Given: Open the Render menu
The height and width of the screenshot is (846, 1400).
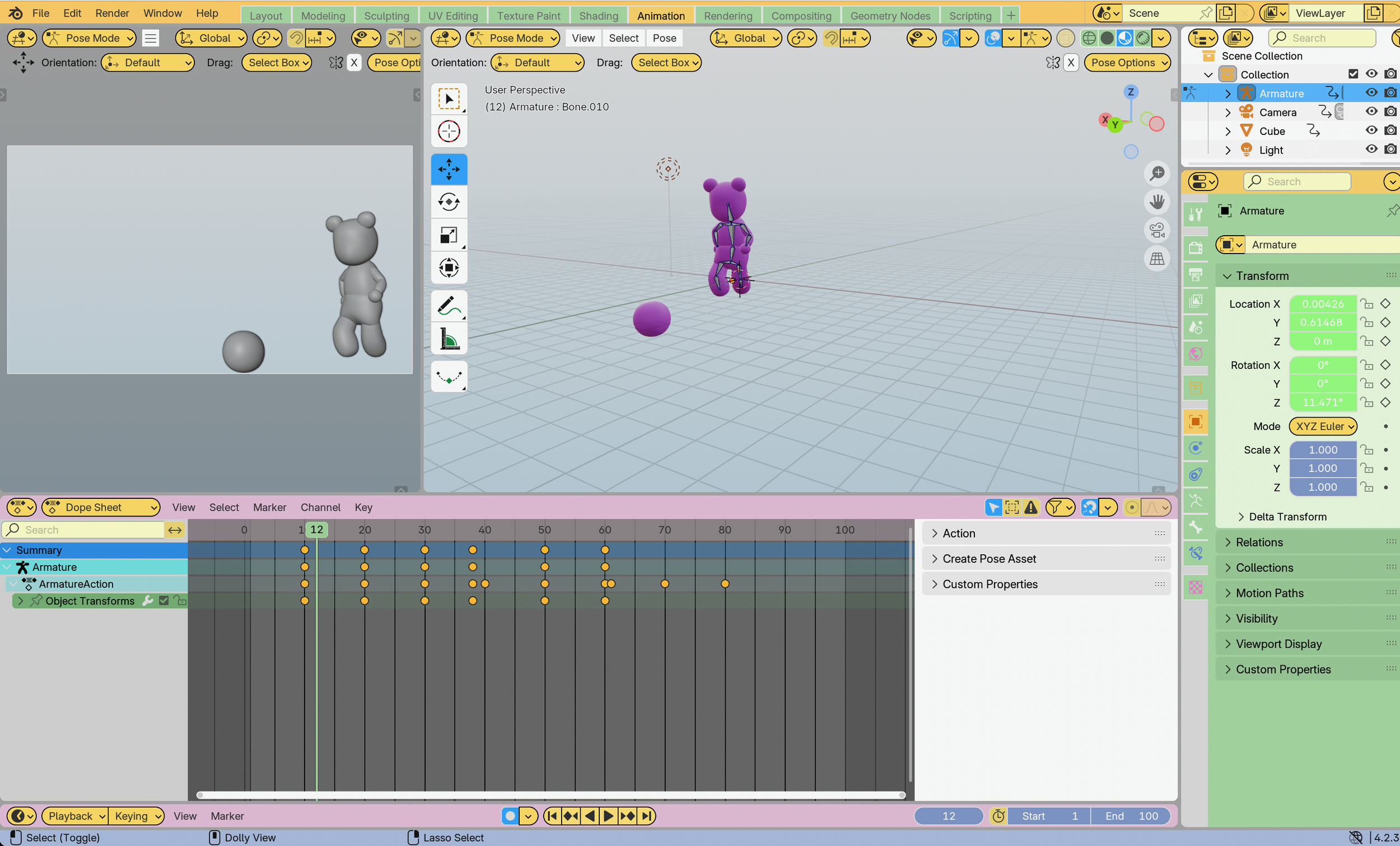Looking at the screenshot, I should point(112,13).
